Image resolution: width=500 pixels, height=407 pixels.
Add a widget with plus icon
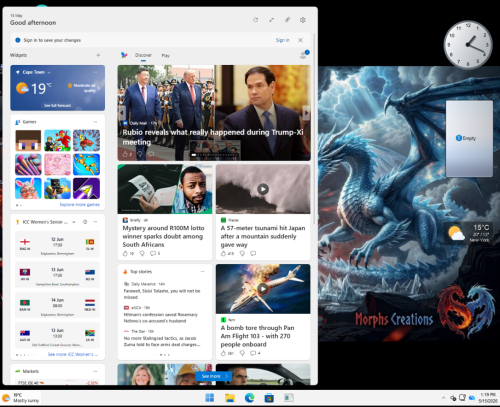tap(98, 55)
